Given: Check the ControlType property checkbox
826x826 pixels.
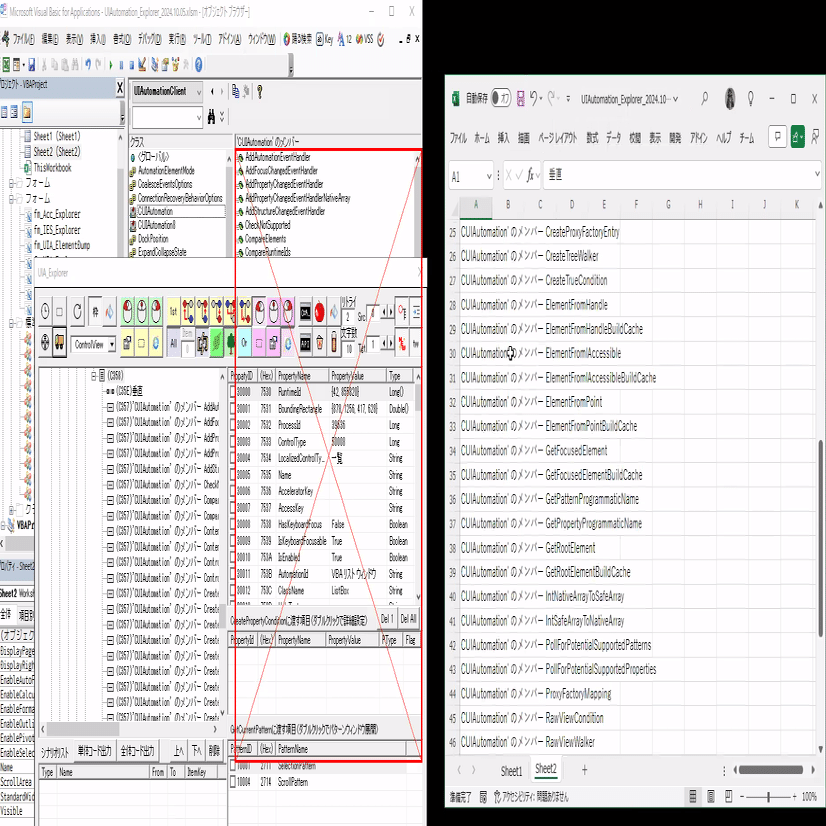Looking at the screenshot, I should (x=233, y=441).
